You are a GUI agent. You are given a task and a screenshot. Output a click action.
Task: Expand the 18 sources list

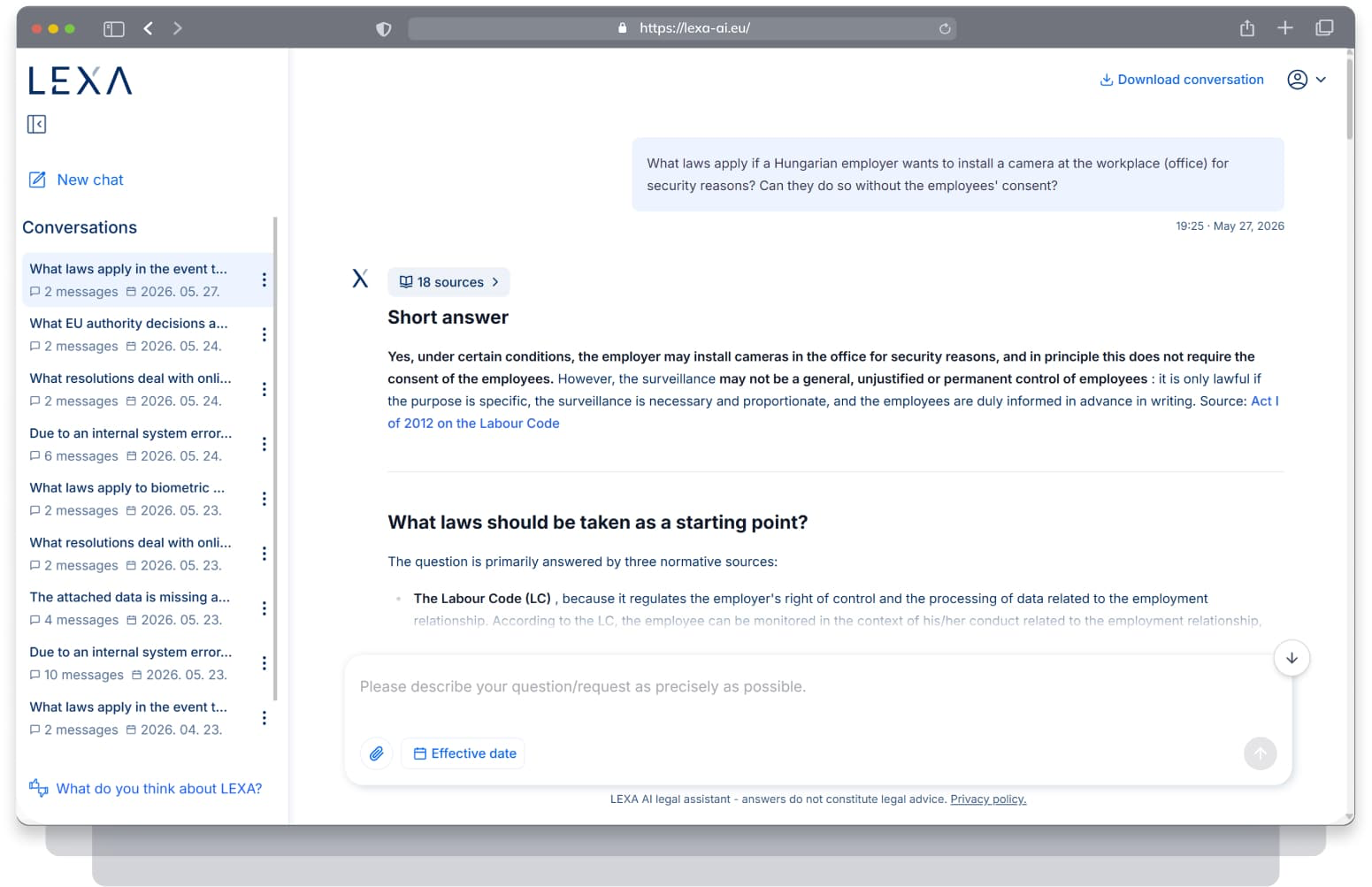[448, 282]
